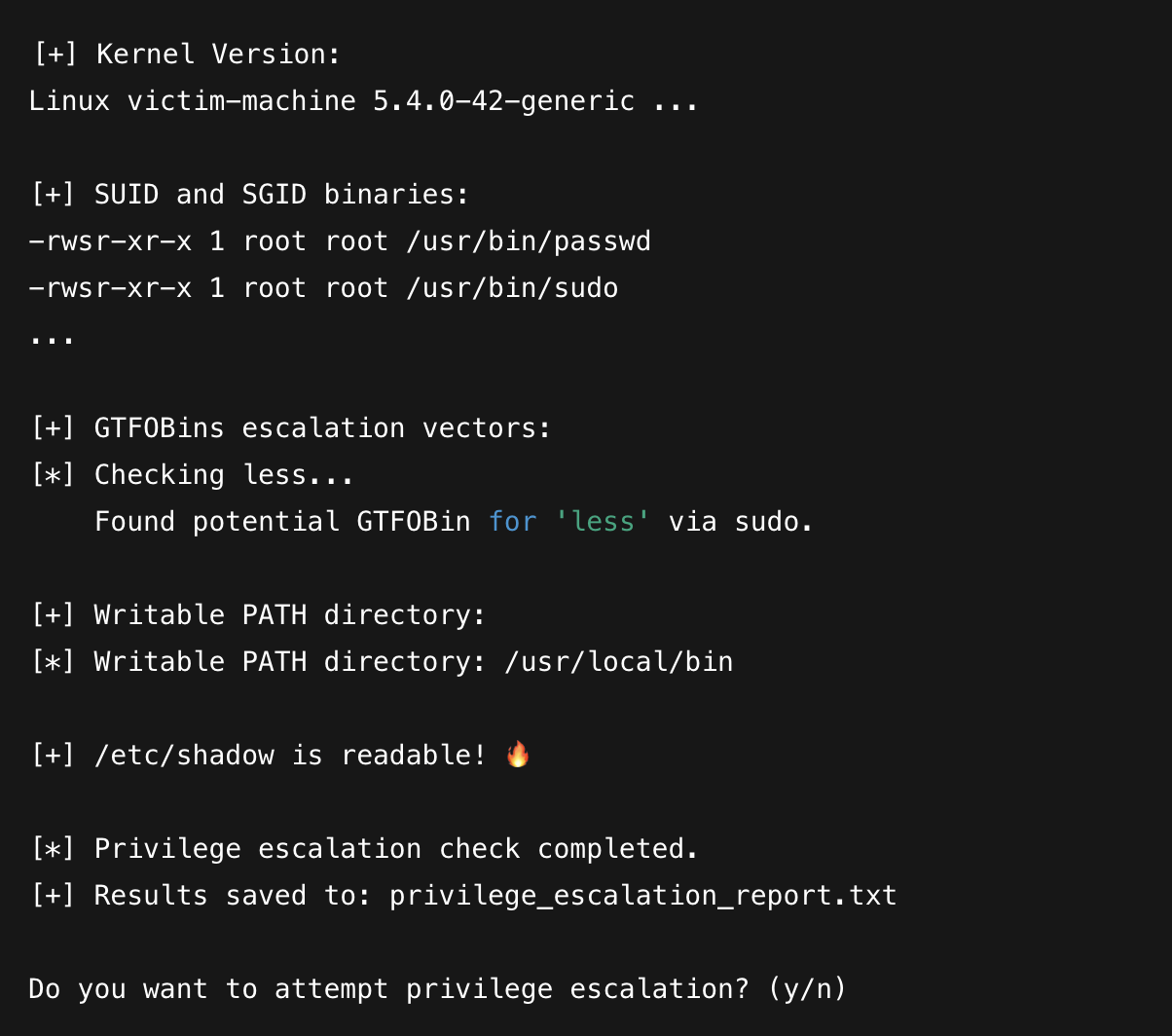Select the /usr/local/bin path
Screen dimensions: 1172x1036
coord(618,662)
